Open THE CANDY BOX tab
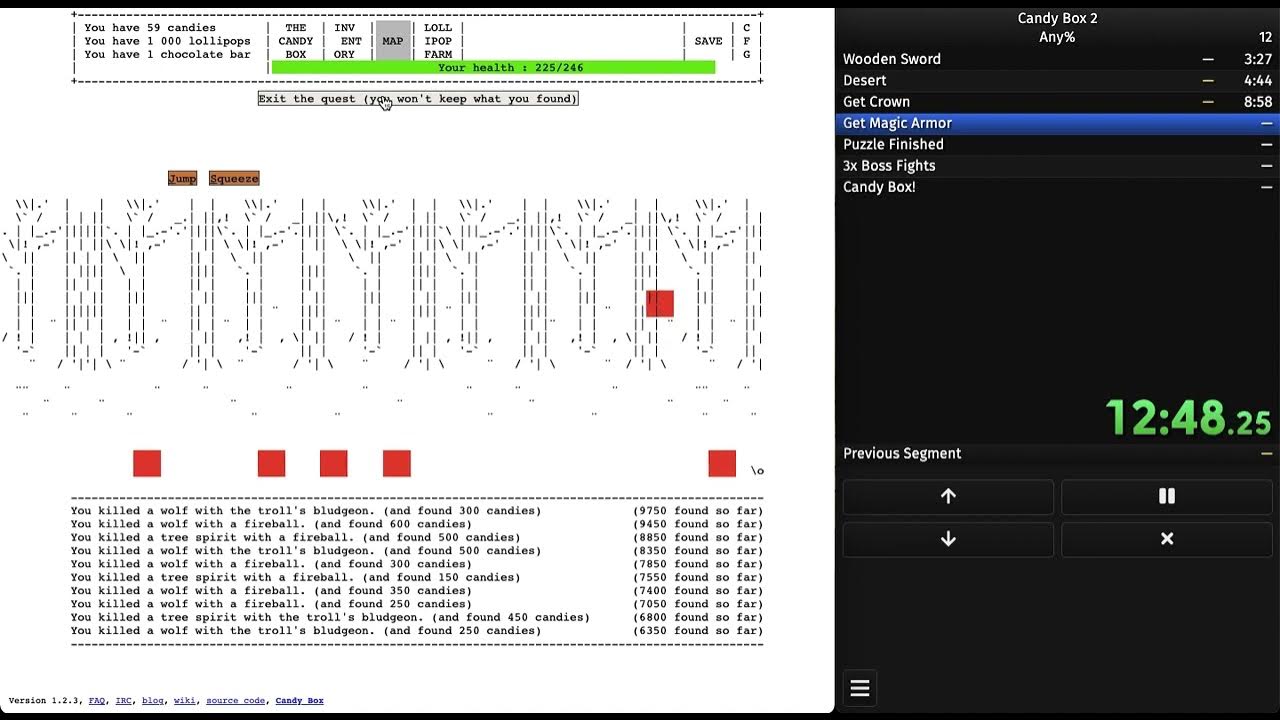This screenshot has height=720, width=1280. pyautogui.click(x=296, y=41)
